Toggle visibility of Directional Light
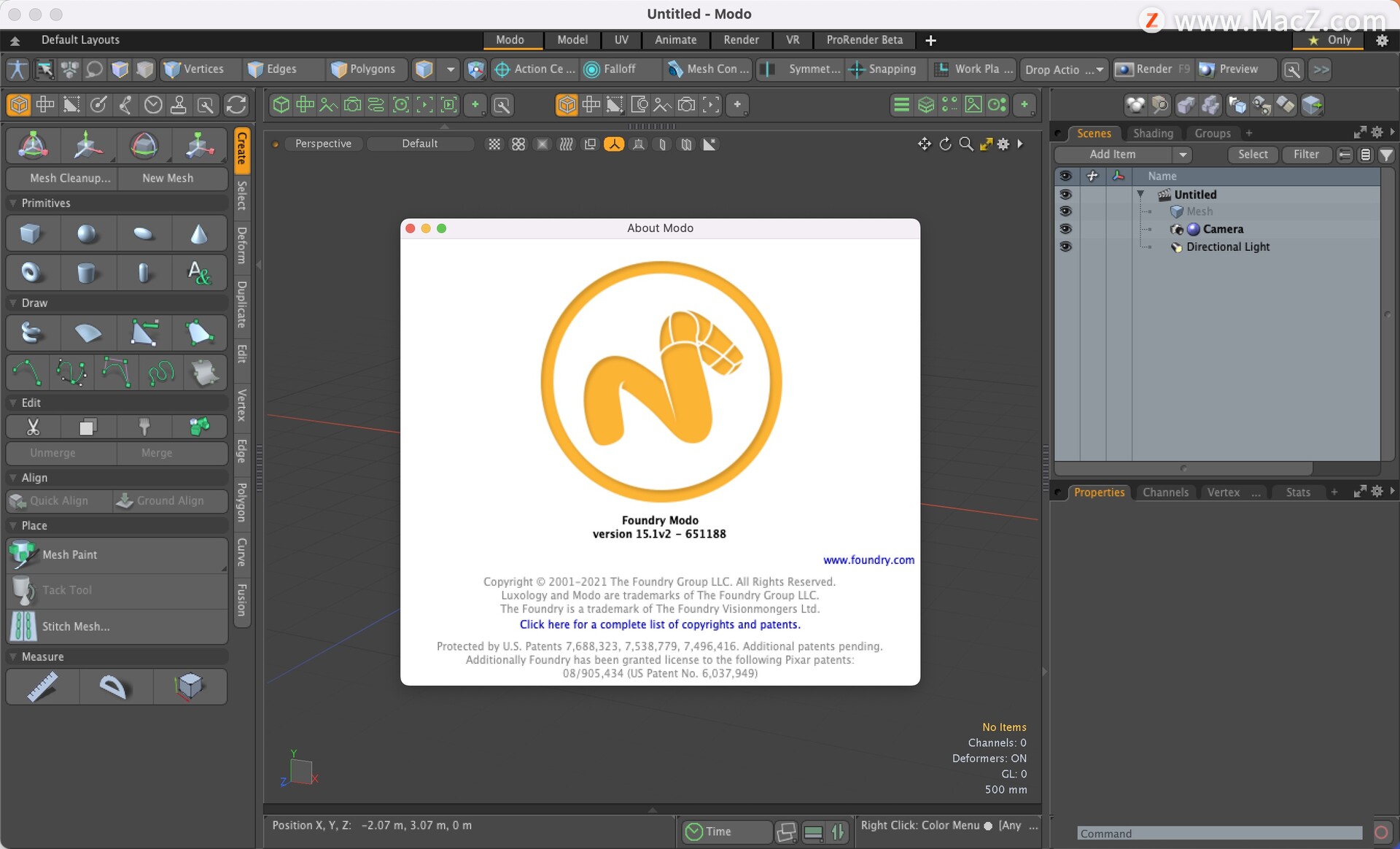 [1065, 247]
